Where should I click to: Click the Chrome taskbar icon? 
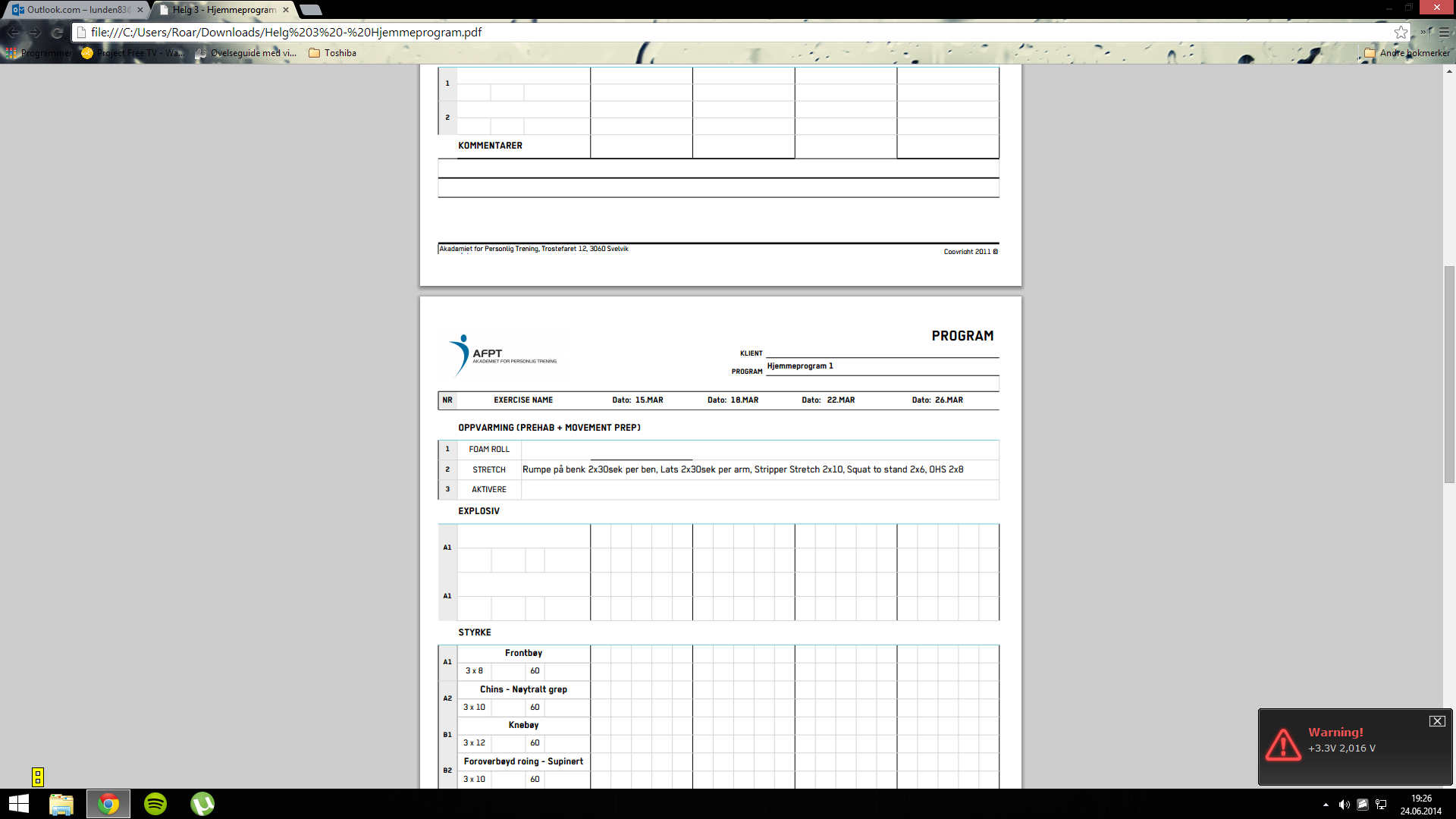point(108,804)
